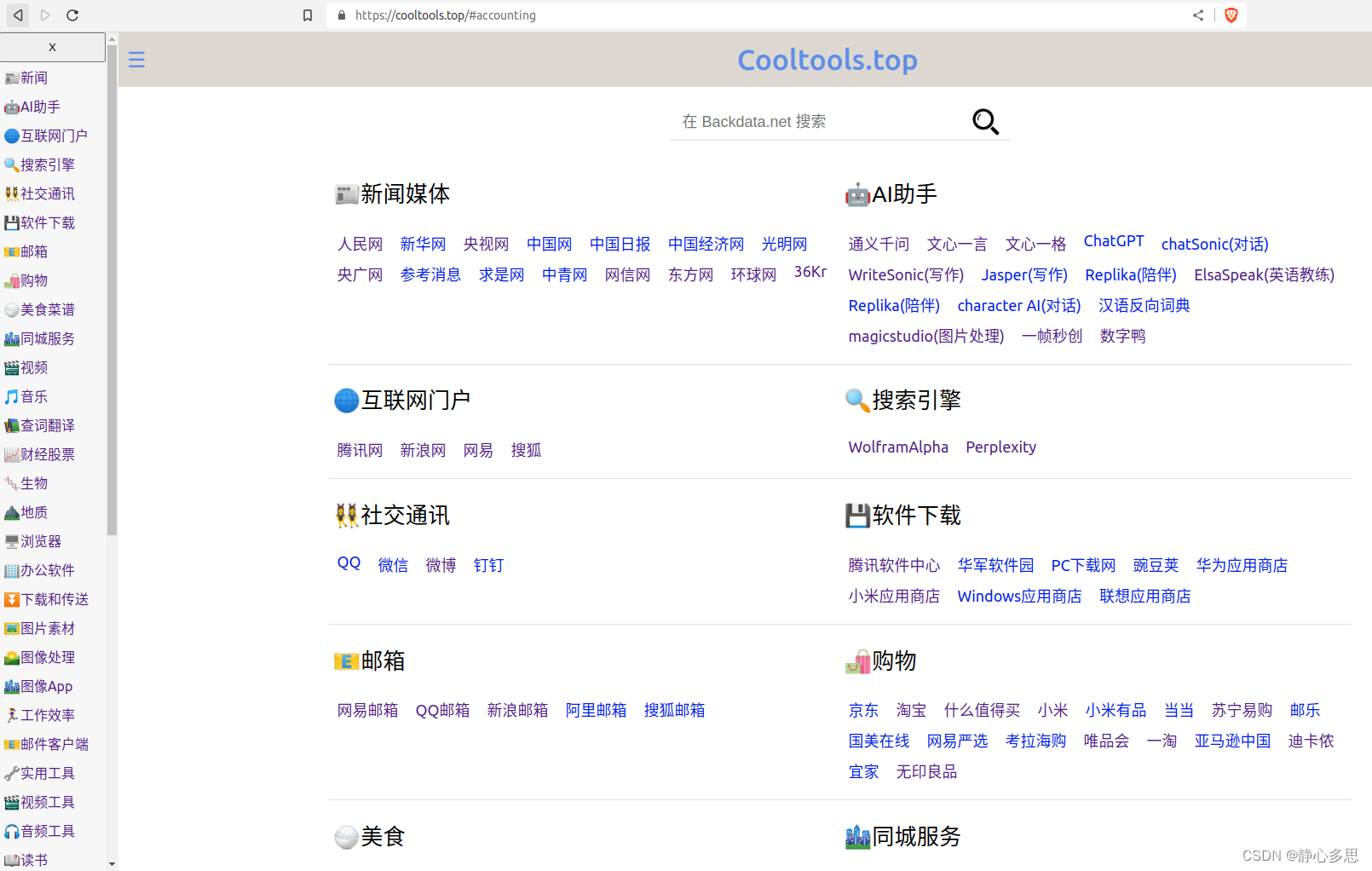Screen dimensions: 1372x871
Task: Click the address bar URL
Action: point(446,15)
